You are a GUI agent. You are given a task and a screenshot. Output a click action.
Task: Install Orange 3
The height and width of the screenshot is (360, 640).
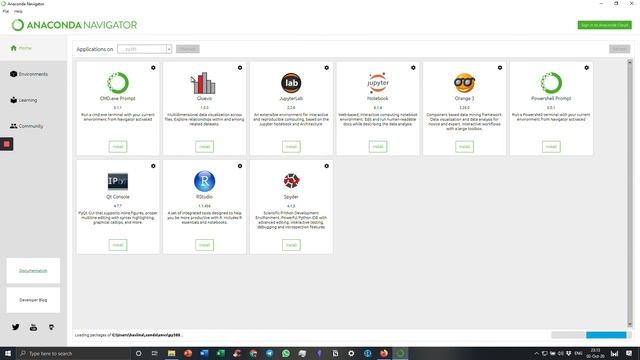464,147
